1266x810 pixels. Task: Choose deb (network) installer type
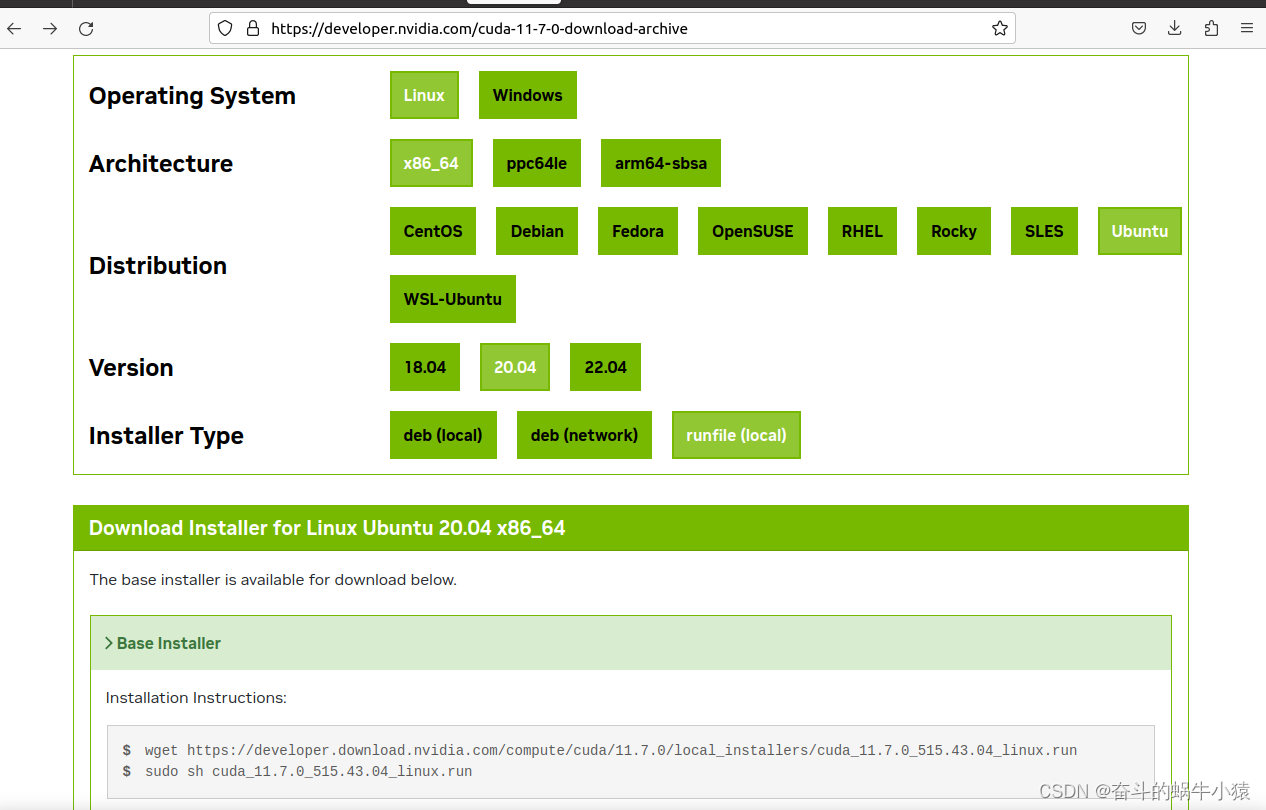point(584,435)
